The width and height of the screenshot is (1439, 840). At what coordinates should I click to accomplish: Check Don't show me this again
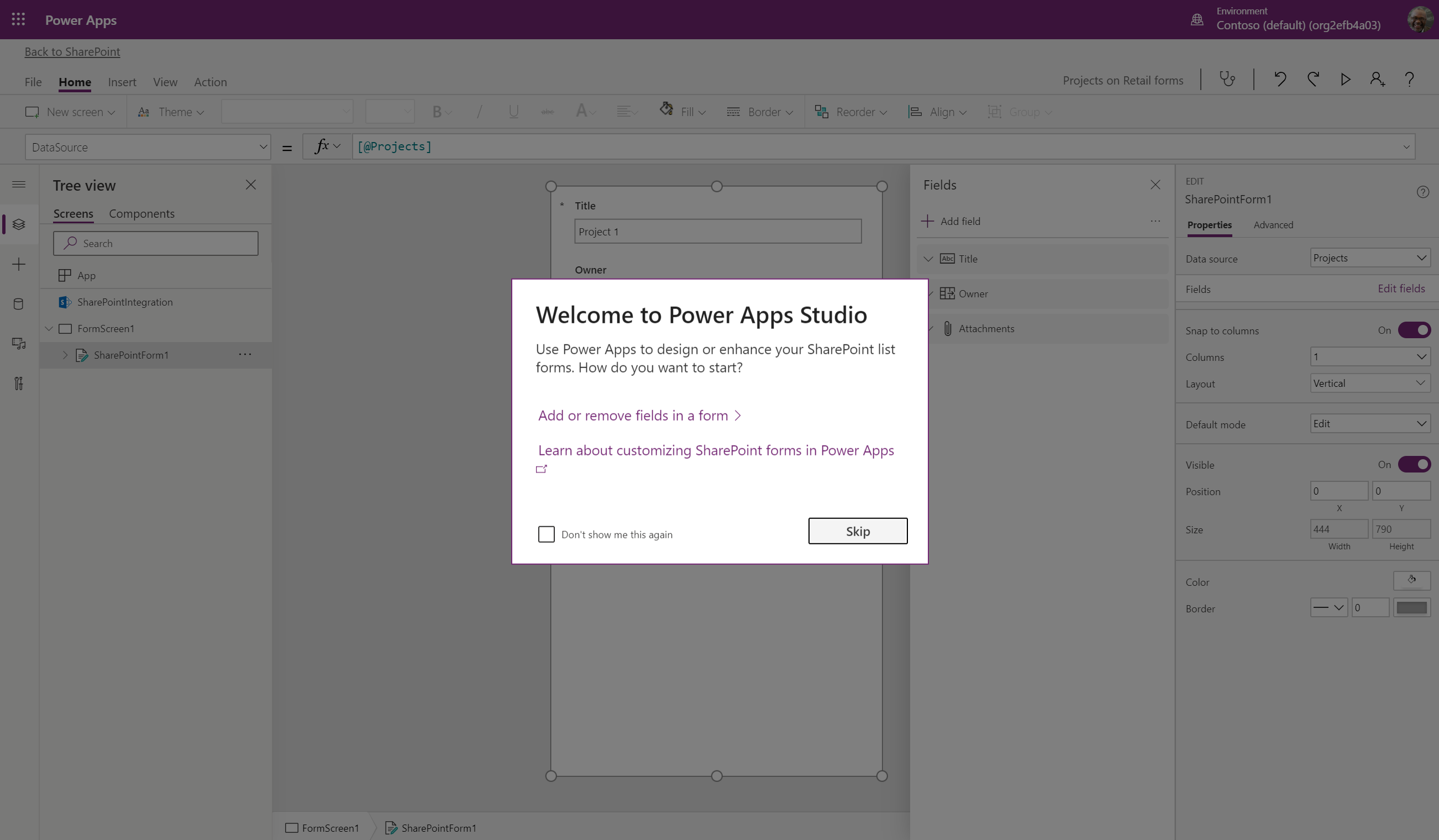pyautogui.click(x=546, y=534)
